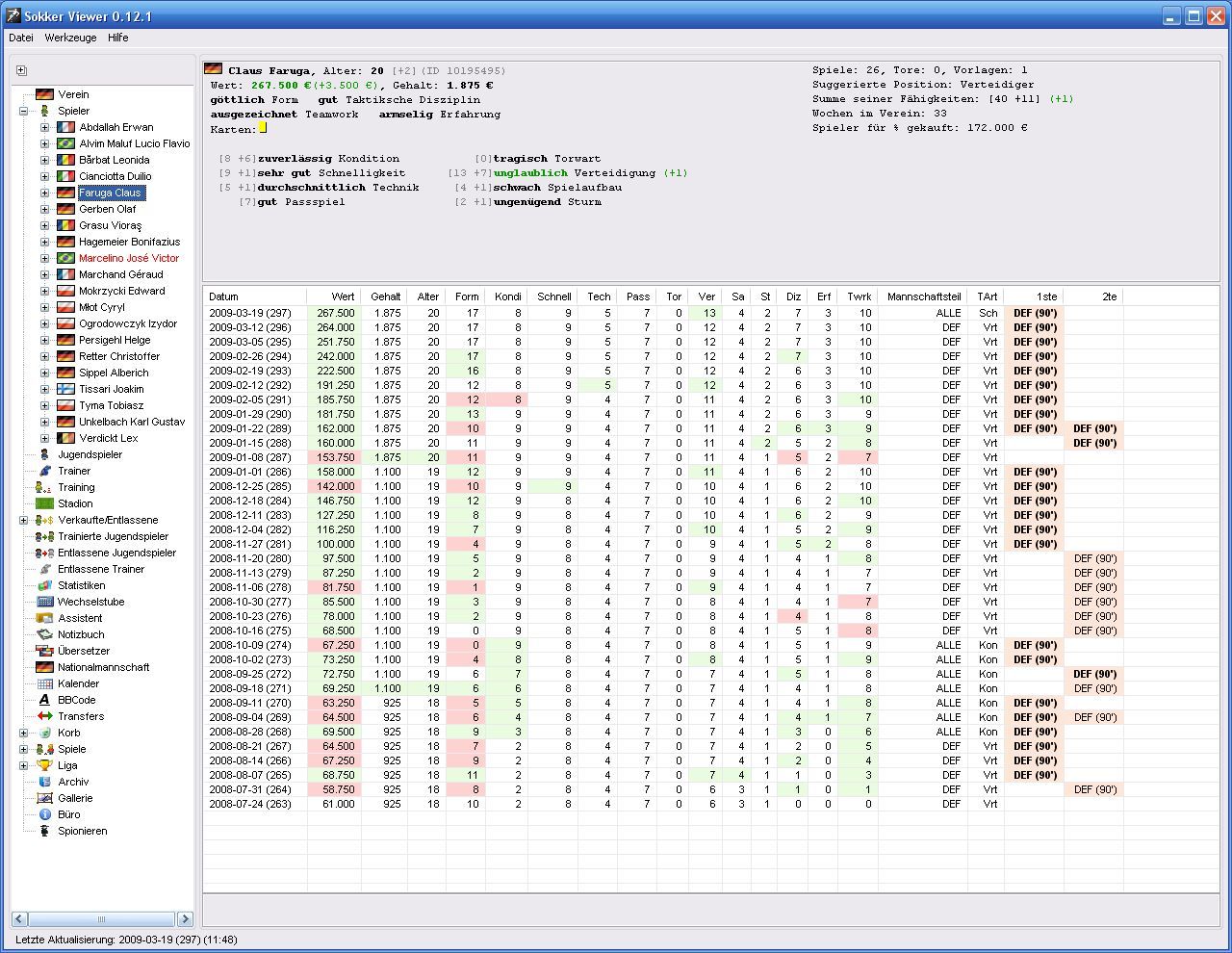Click sidebar horizontal scrollbar right arrow
1232x953 pixels.
(x=185, y=918)
